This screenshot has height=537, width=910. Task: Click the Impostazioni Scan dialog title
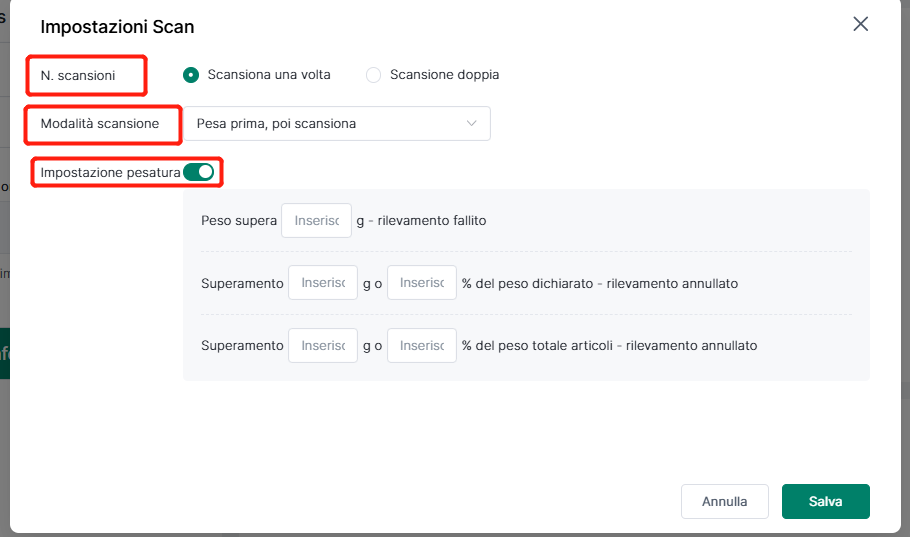117,27
